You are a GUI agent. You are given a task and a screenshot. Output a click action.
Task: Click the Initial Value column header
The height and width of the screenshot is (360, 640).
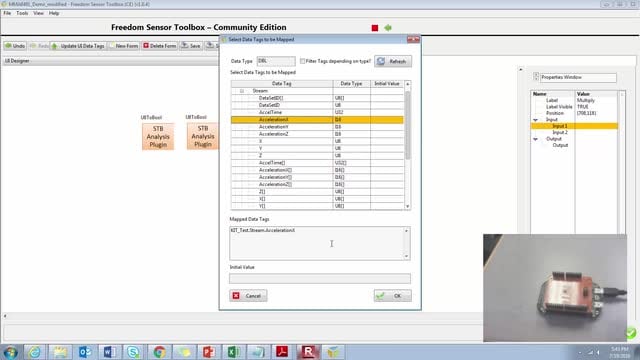point(387,84)
